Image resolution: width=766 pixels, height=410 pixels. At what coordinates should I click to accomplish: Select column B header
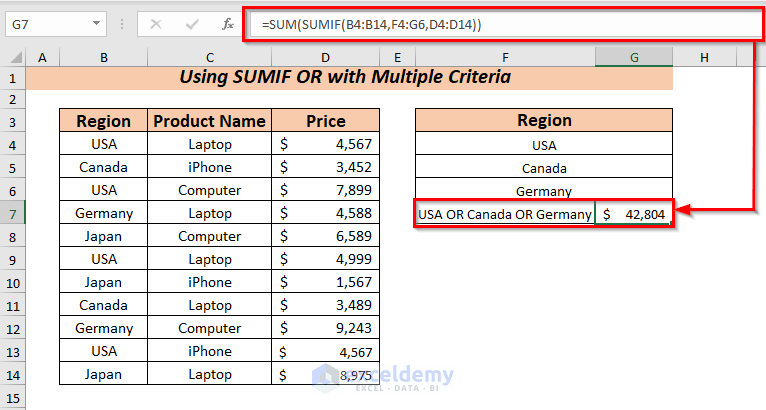pos(104,58)
